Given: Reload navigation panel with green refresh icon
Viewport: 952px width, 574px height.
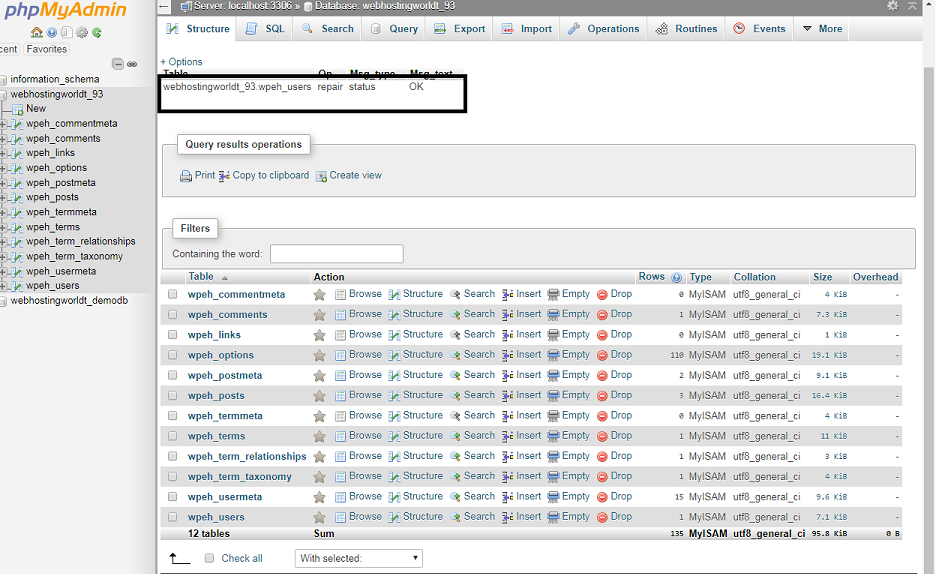Looking at the screenshot, I should (97, 32).
